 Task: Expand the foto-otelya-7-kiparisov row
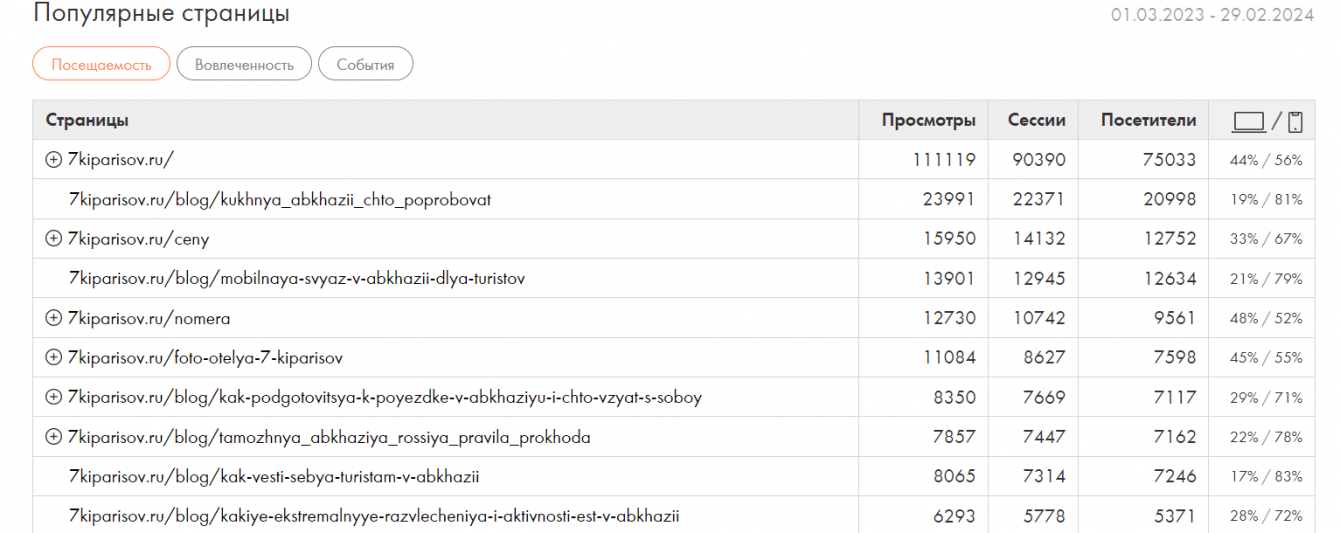pyautogui.click(x=54, y=358)
